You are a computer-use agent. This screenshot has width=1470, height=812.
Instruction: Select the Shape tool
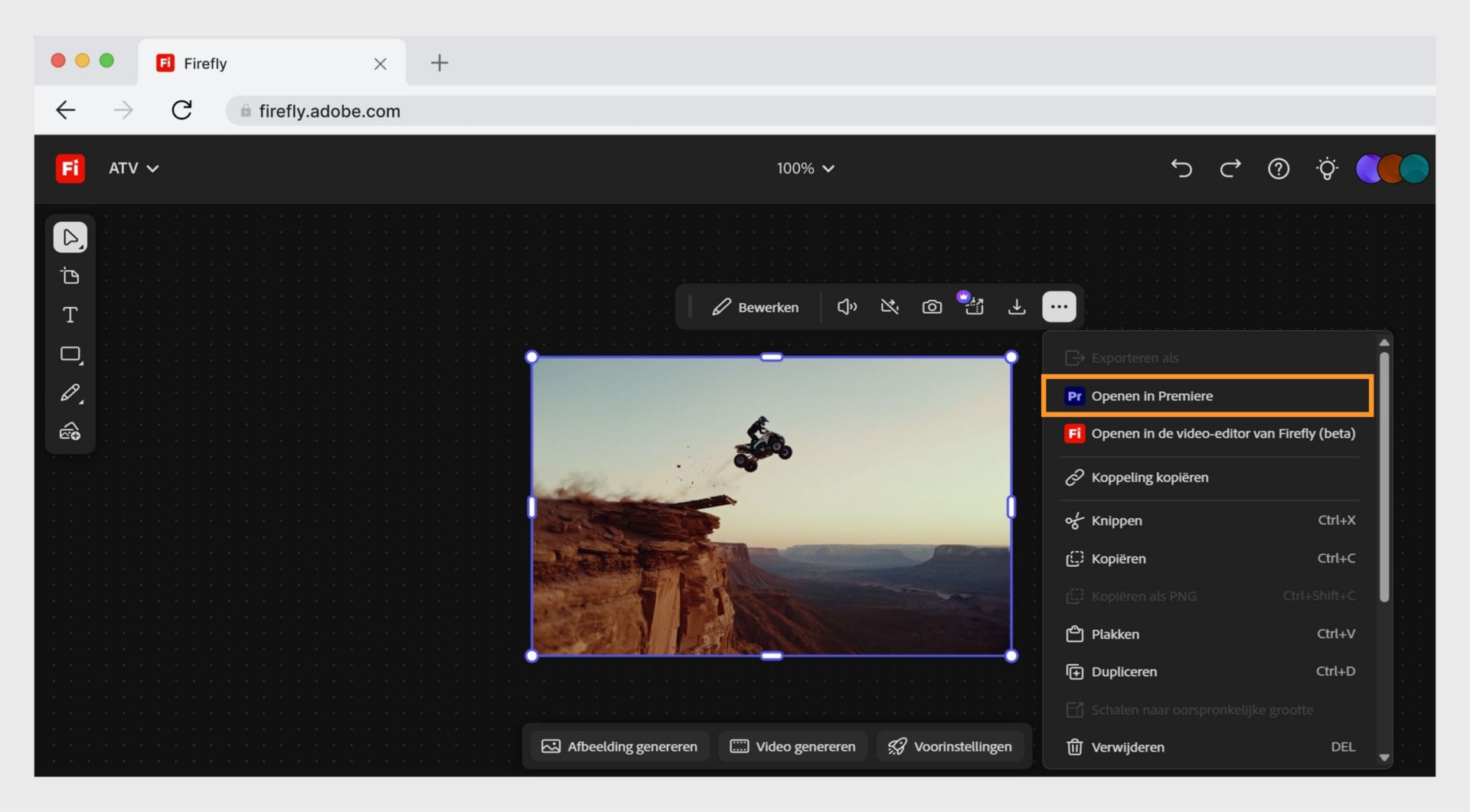pos(70,354)
